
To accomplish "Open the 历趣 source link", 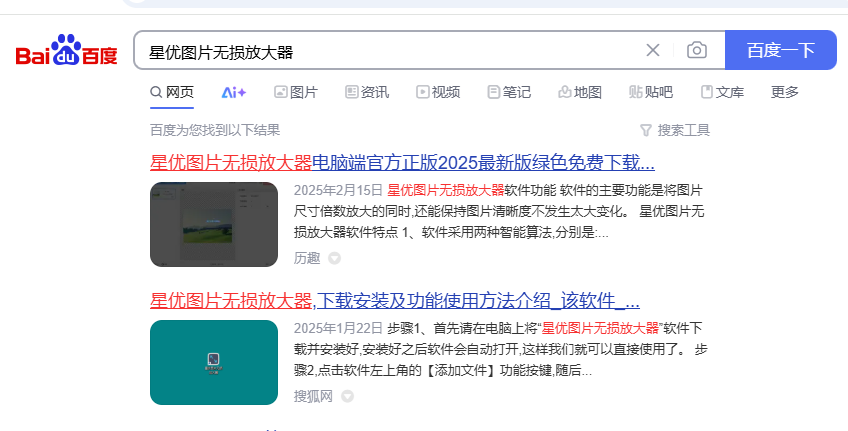I will (307, 258).
